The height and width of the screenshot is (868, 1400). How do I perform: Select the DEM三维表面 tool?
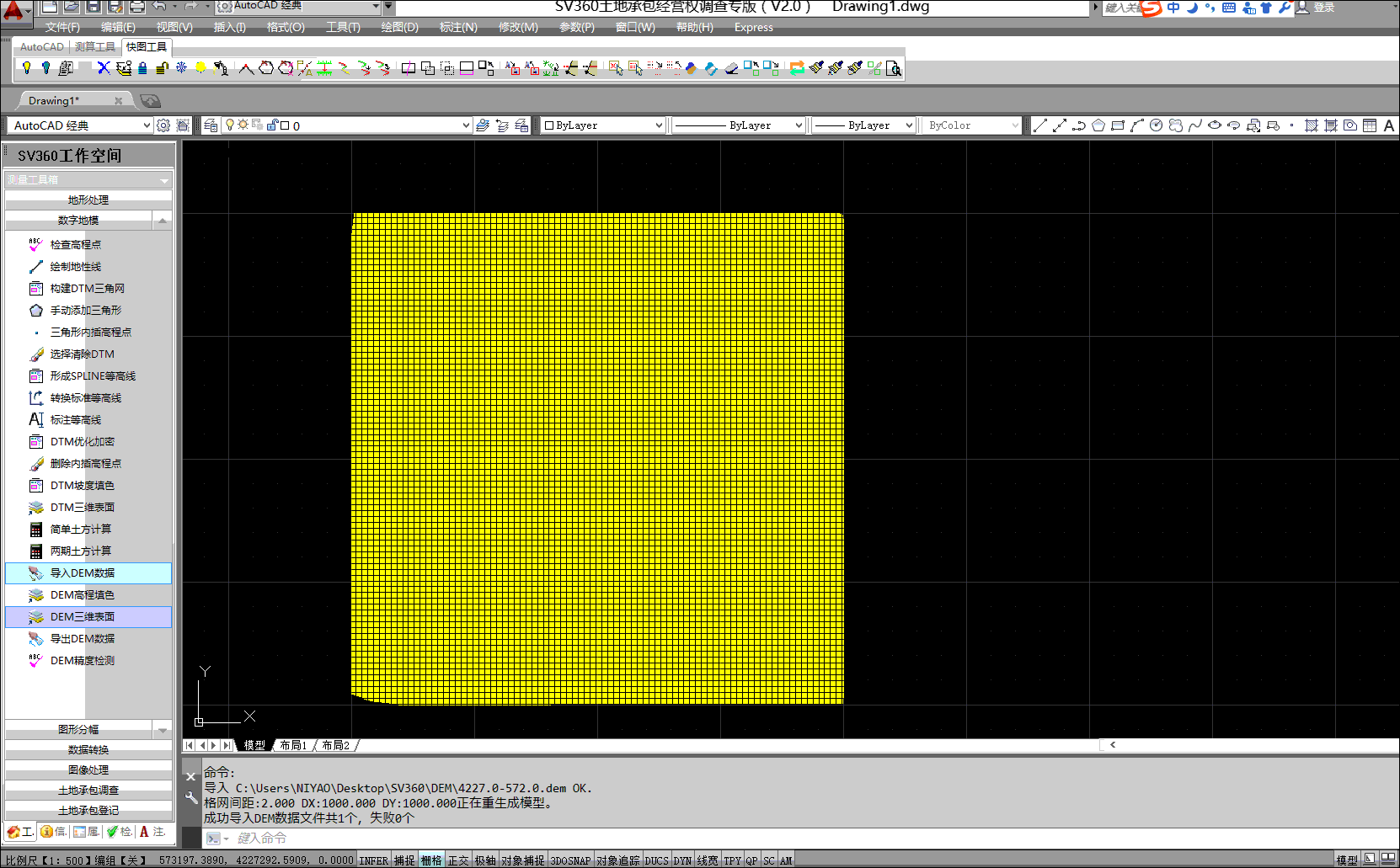pyautogui.click(x=82, y=617)
